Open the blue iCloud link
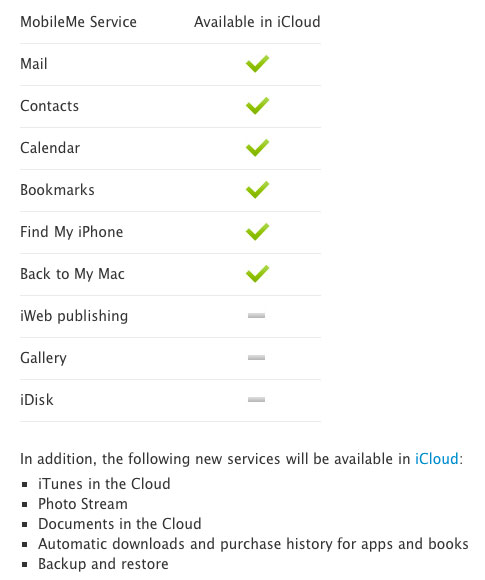This screenshot has width=485, height=580. (437, 459)
